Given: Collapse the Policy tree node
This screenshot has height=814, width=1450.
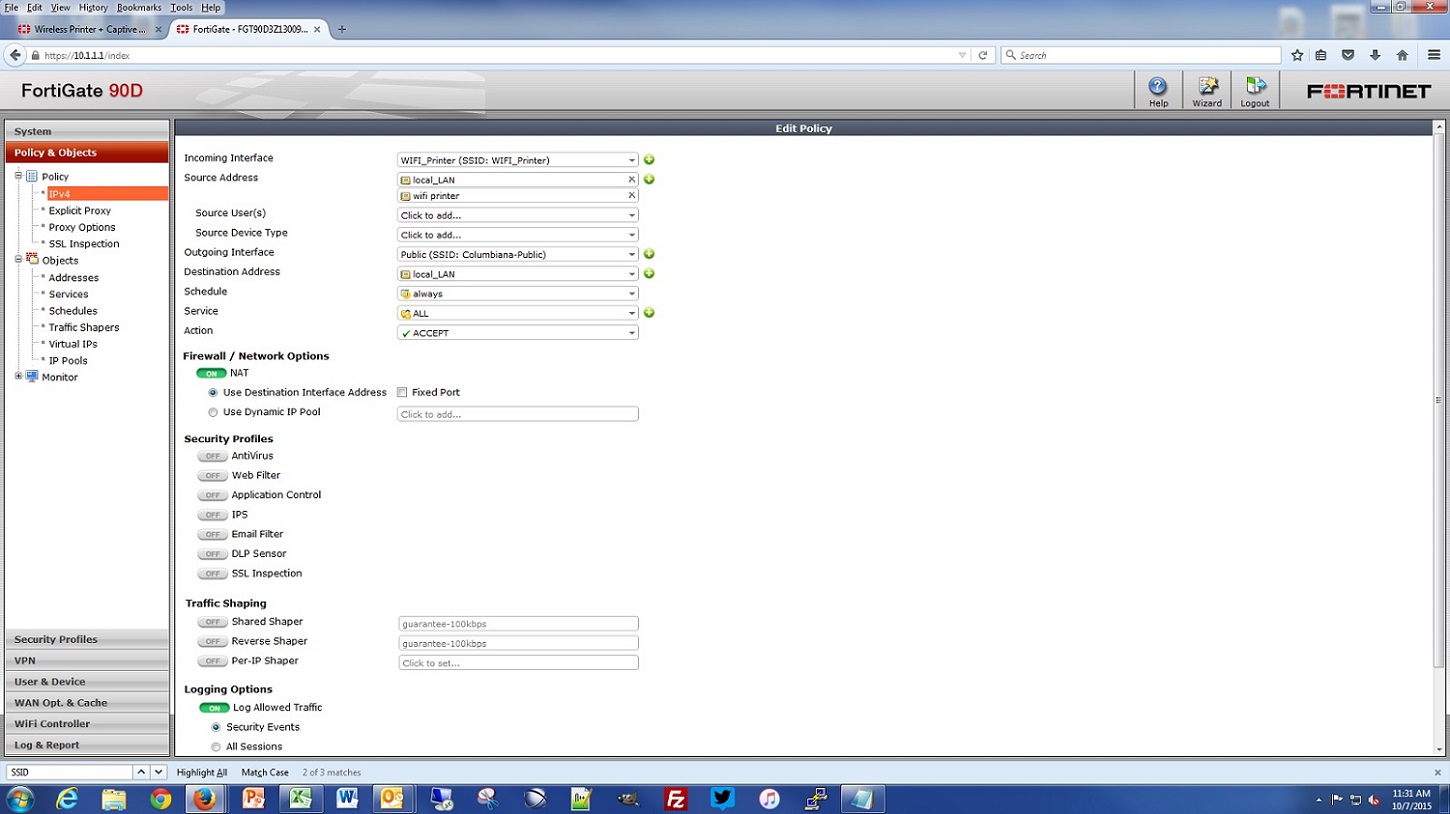Looking at the screenshot, I should (18, 176).
